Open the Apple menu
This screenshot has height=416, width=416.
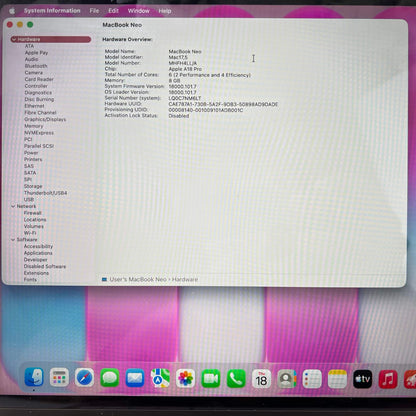[x=12, y=11]
